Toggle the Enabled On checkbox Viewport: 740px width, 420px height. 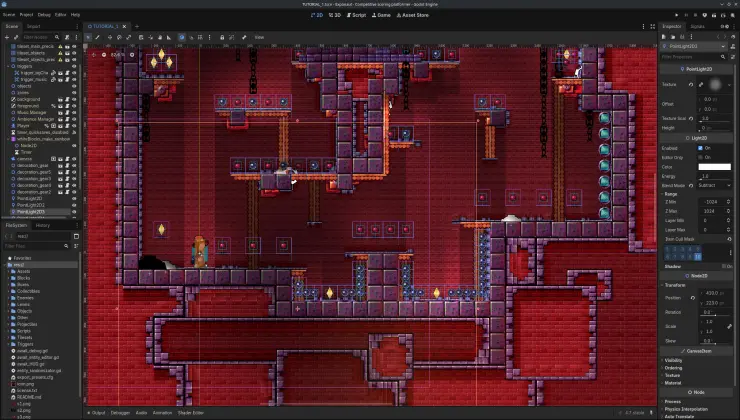(x=700, y=148)
